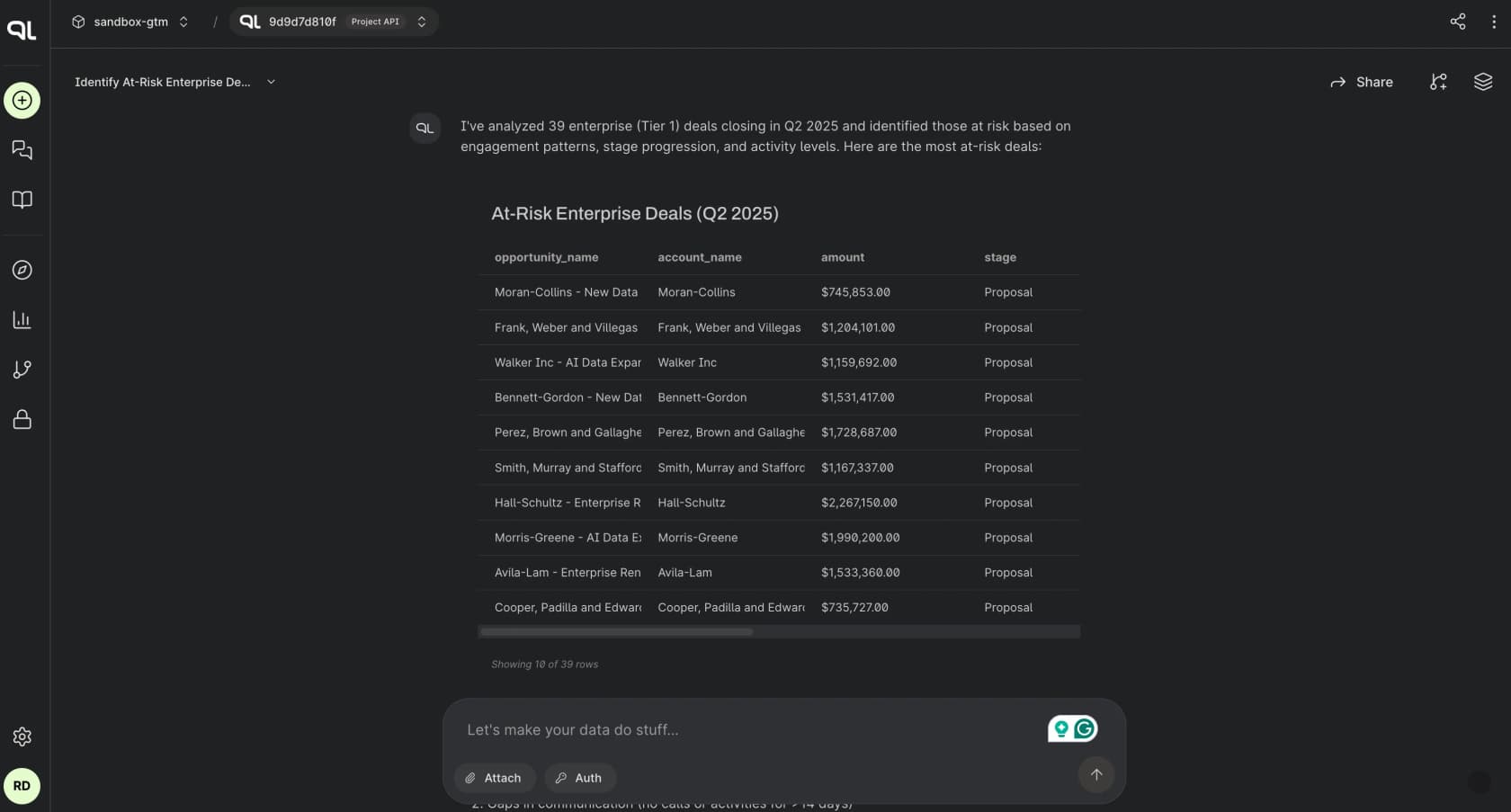
Task: Open the bar chart analytics icon
Action: [22, 319]
